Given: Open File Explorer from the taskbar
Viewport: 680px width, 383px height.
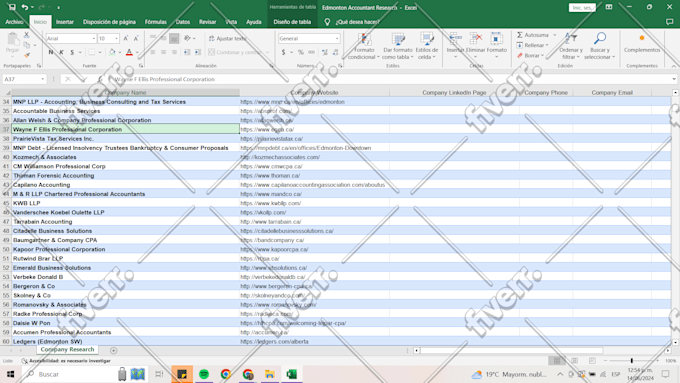Looking at the screenshot, I should [270, 374].
